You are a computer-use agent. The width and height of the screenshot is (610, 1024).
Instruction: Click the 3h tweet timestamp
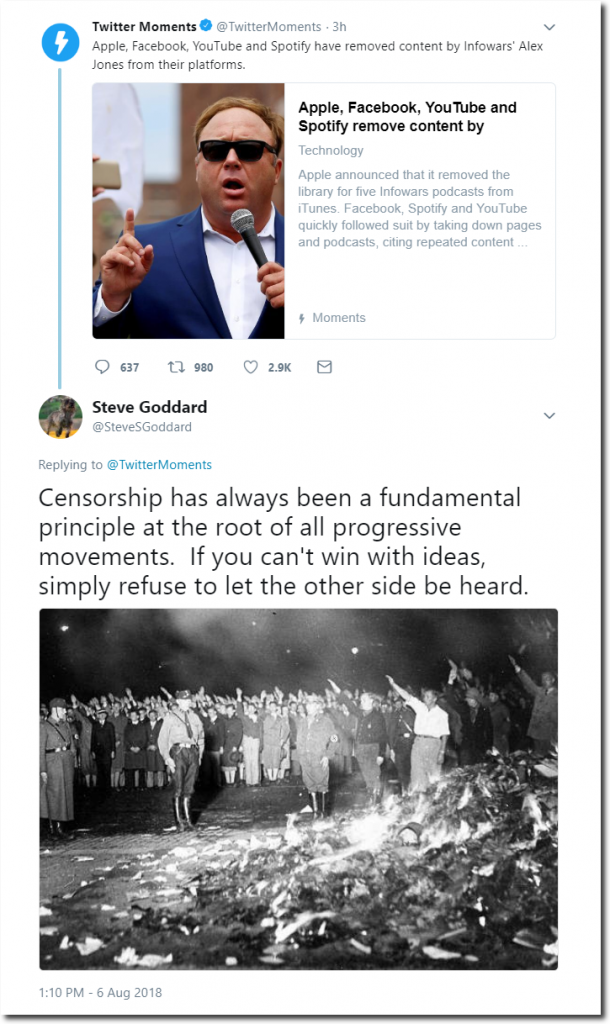click(339, 27)
